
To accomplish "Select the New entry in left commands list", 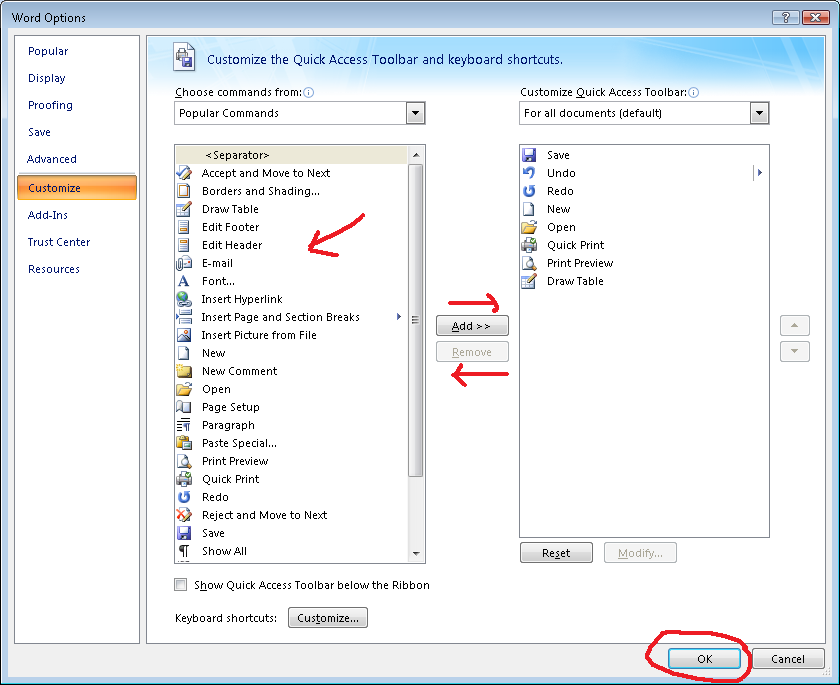I will [x=291, y=353].
